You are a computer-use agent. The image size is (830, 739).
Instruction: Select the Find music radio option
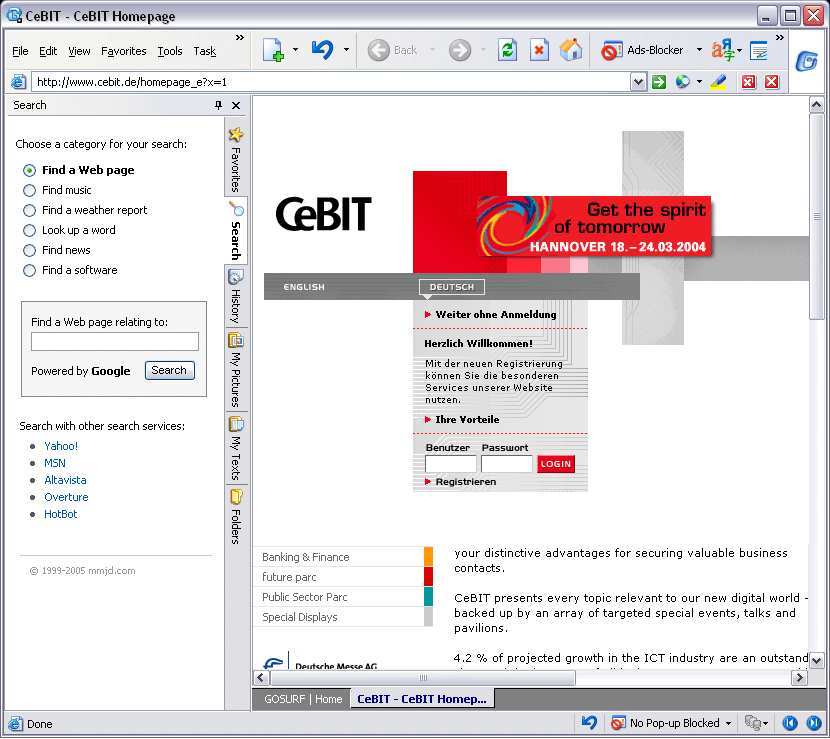[30, 191]
